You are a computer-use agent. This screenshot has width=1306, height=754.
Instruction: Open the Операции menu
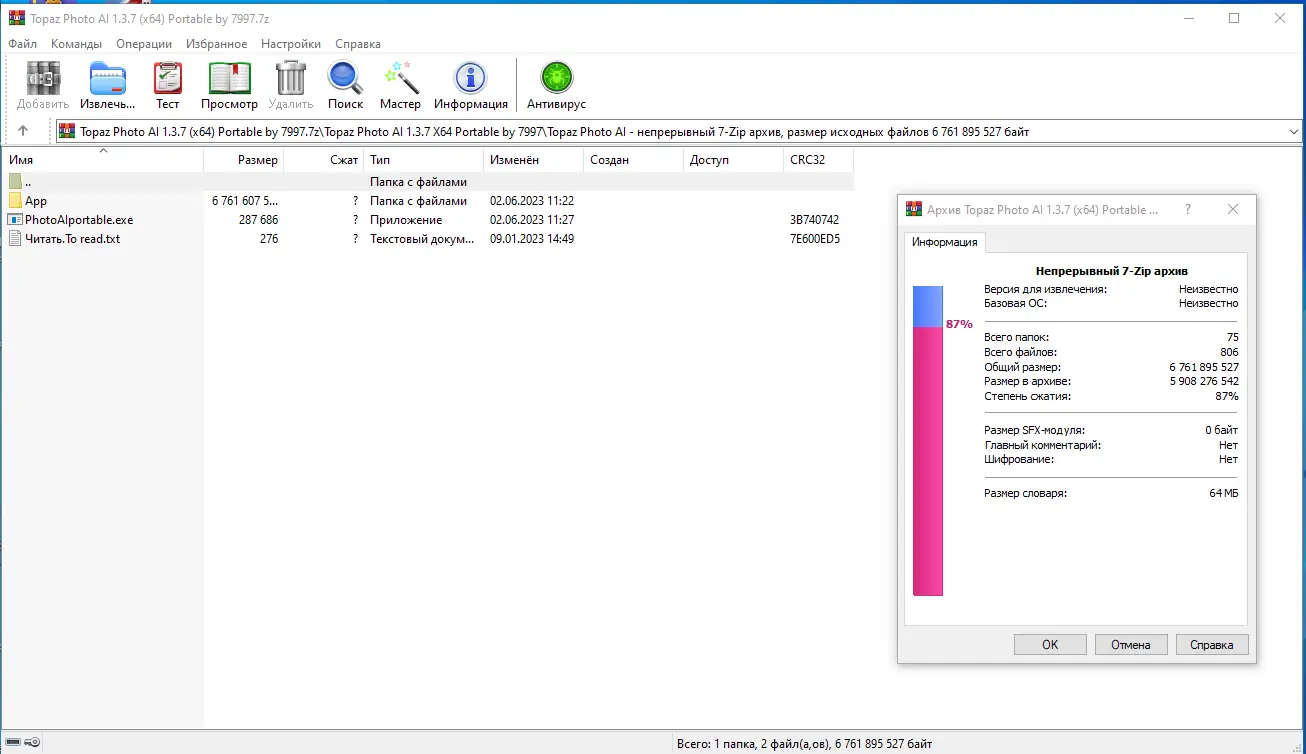(144, 43)
